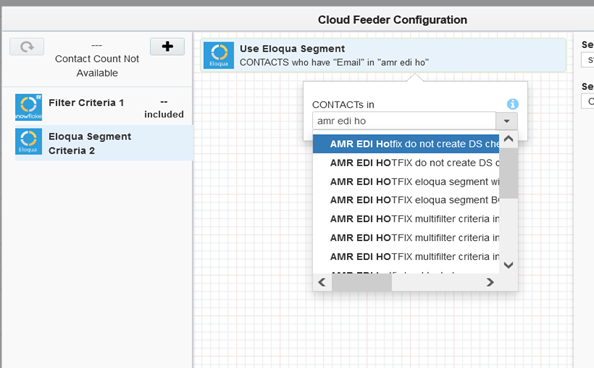Image resolution: width=594 pixels, height=368 pixels.
Task: Open the blue info icon beside CONTACTs in
Action: pyautogui.click(x=513, y=104)
